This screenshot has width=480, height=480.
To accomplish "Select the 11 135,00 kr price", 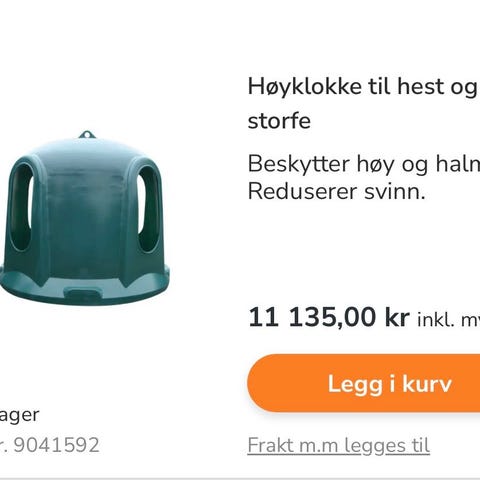I will click(329, 317).
